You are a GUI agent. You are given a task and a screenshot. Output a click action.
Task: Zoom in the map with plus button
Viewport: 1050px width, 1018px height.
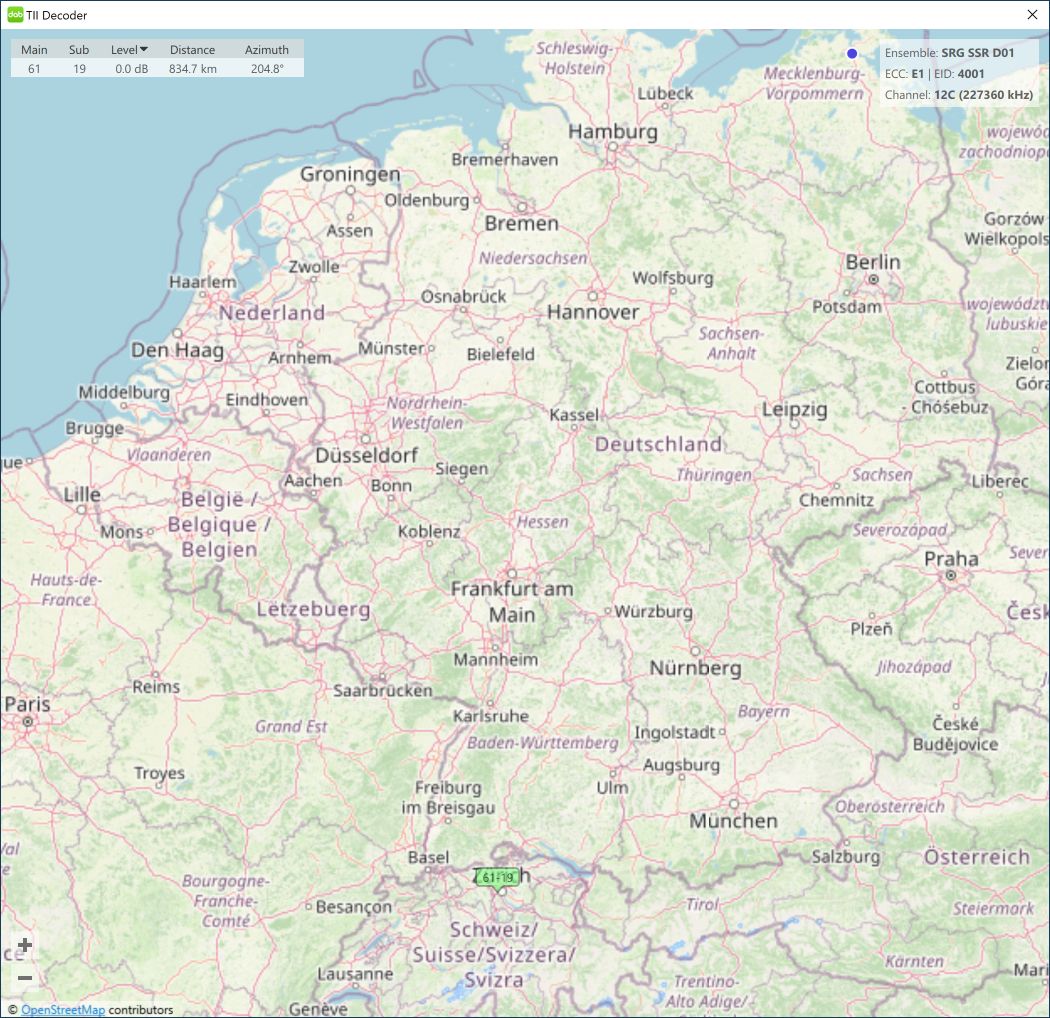click(x=25, y=946)
